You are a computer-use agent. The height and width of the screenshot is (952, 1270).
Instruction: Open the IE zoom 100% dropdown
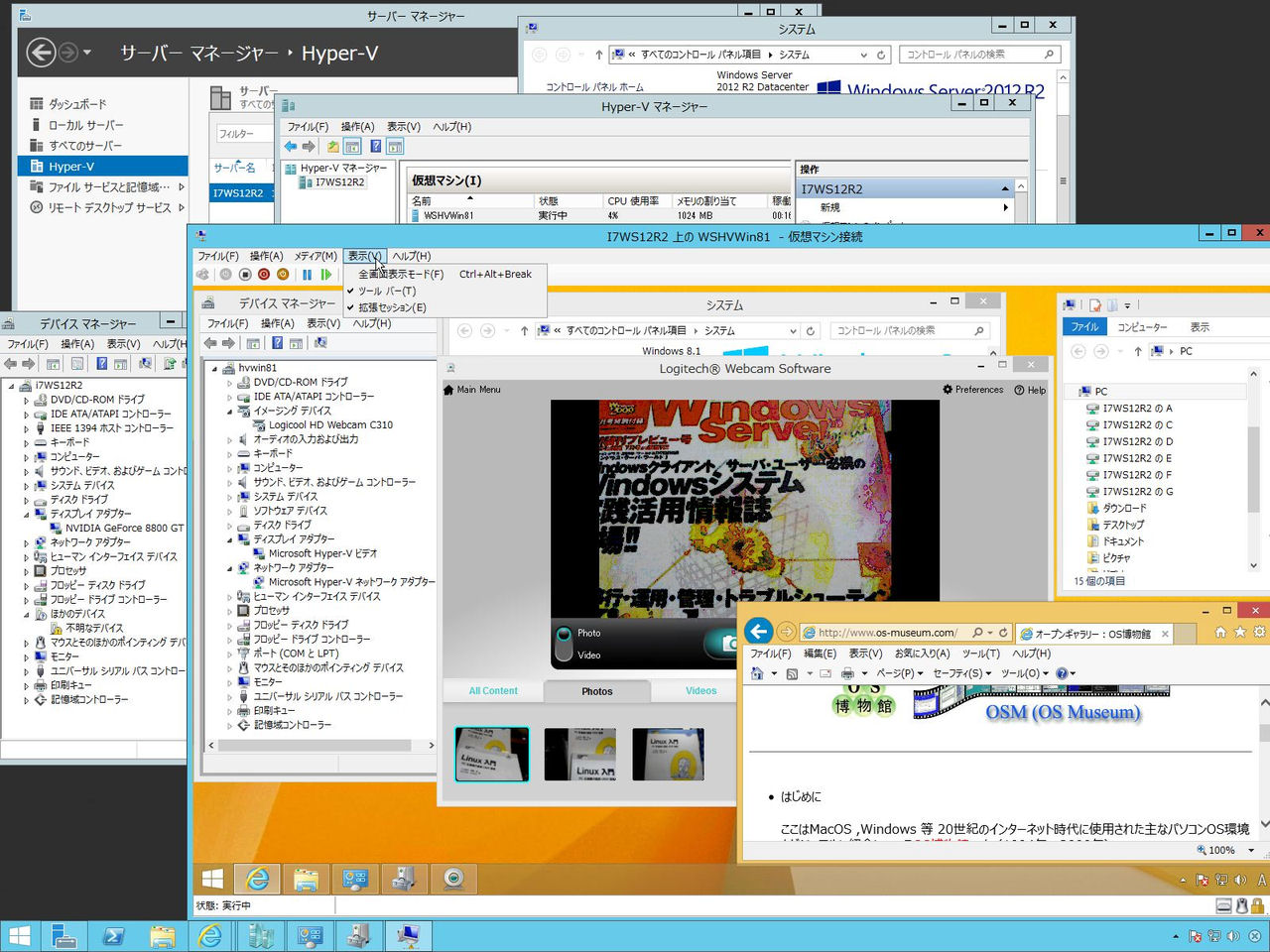[1250, 850]
